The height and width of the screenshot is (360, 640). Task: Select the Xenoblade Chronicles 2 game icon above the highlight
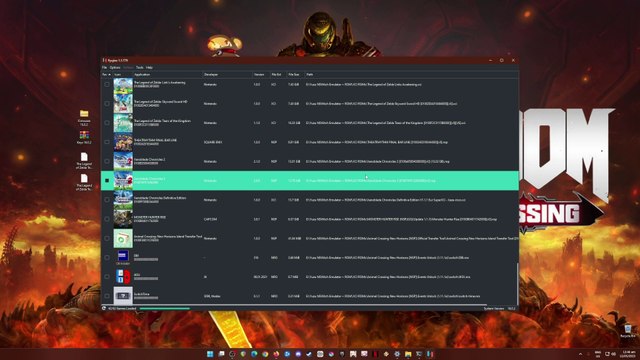click(x=123, y=161)
